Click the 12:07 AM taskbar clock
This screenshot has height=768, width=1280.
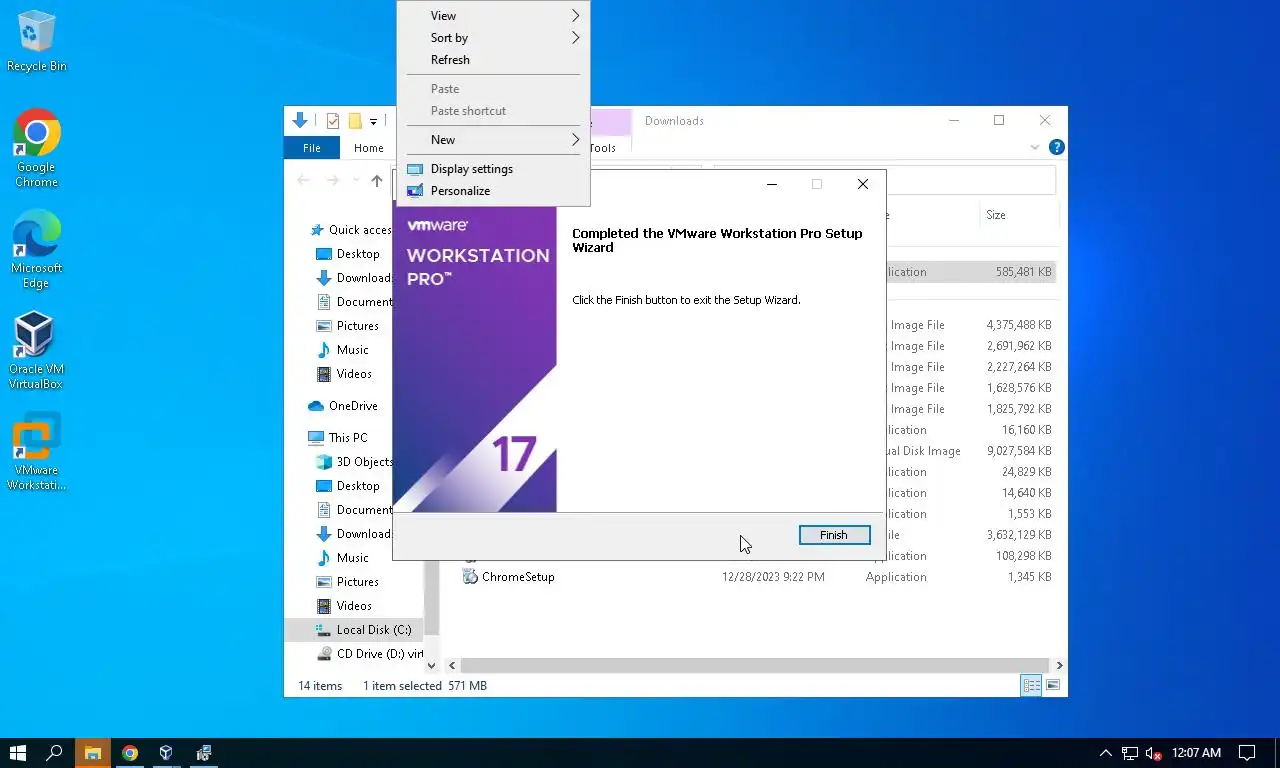tap(1197, 753)
